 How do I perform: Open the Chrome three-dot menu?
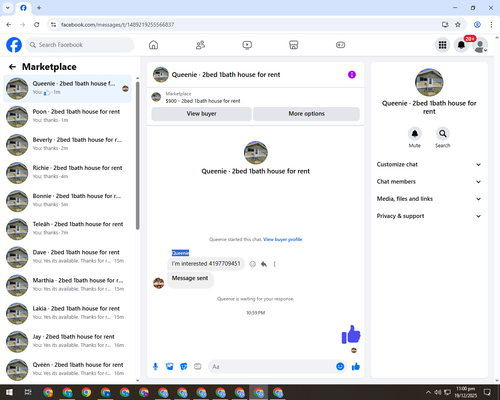pos(491,24)
